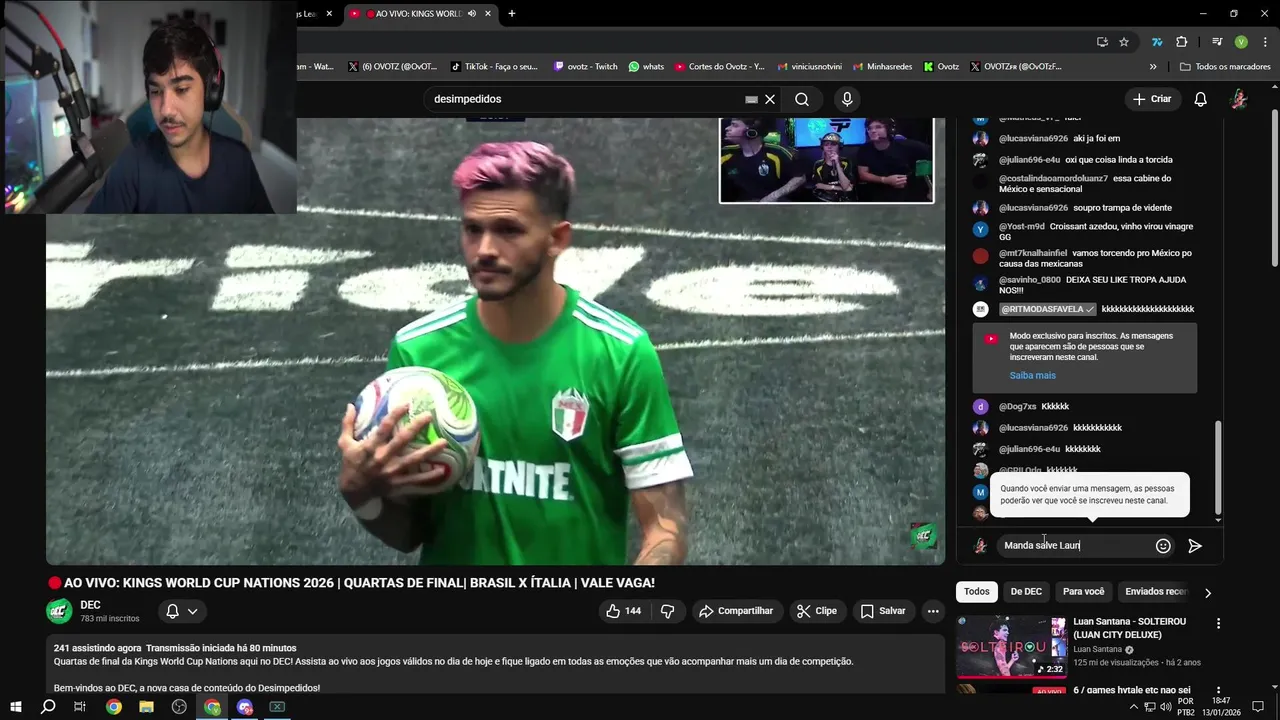Open the emoji picker in chat
The width and height of the screenshot is (1280, 720).
pyautogui.click(x=1163, y=546)
